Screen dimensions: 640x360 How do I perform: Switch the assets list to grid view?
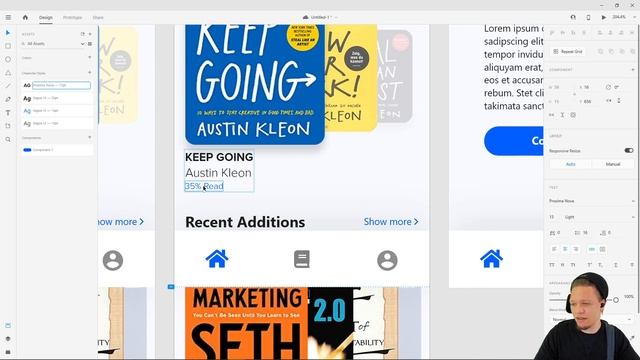[x=90, y=44]
